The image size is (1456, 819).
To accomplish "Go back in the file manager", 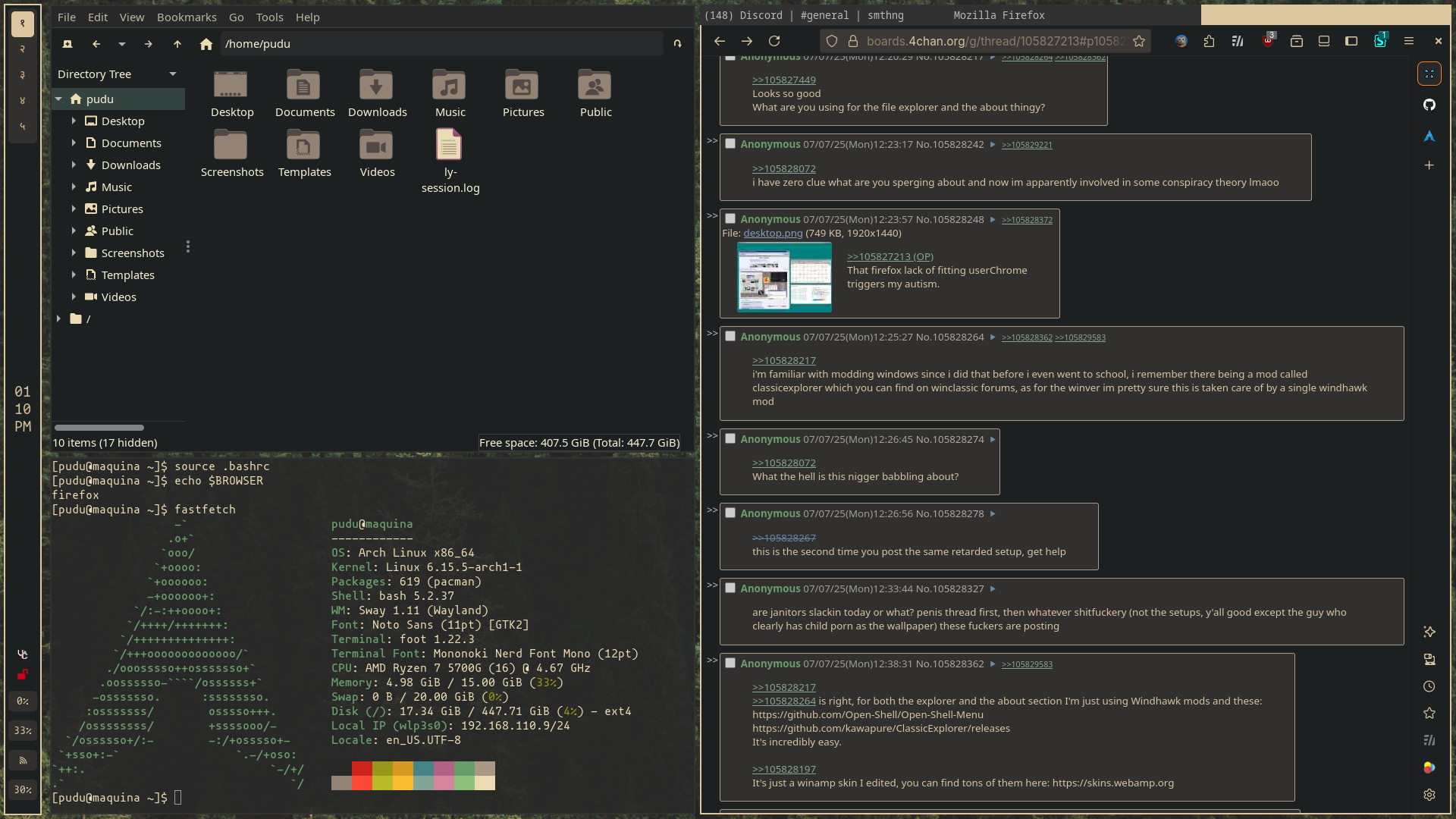I will 96,44.
